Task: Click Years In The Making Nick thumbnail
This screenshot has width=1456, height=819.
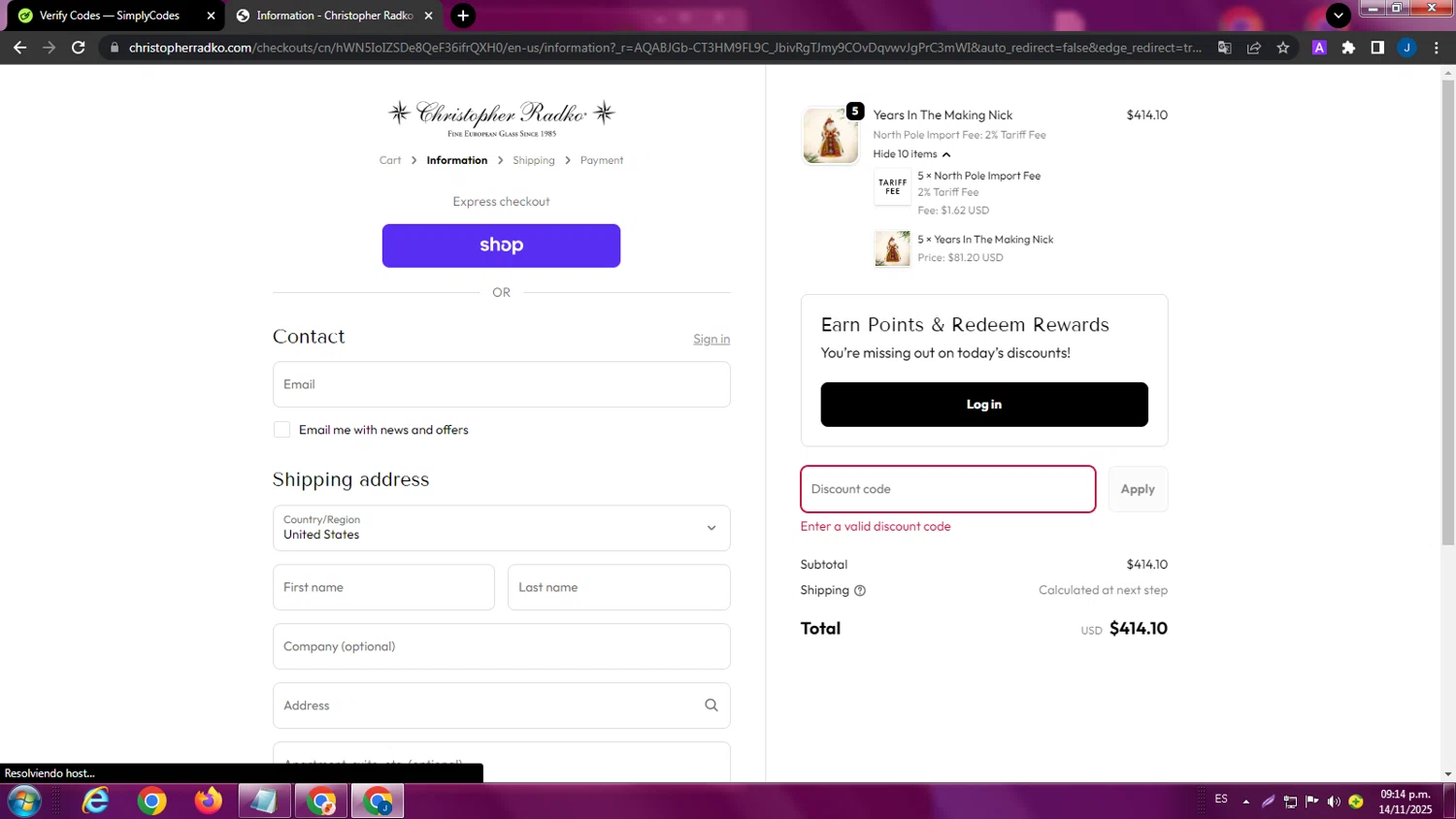Action: click(831, 135)
